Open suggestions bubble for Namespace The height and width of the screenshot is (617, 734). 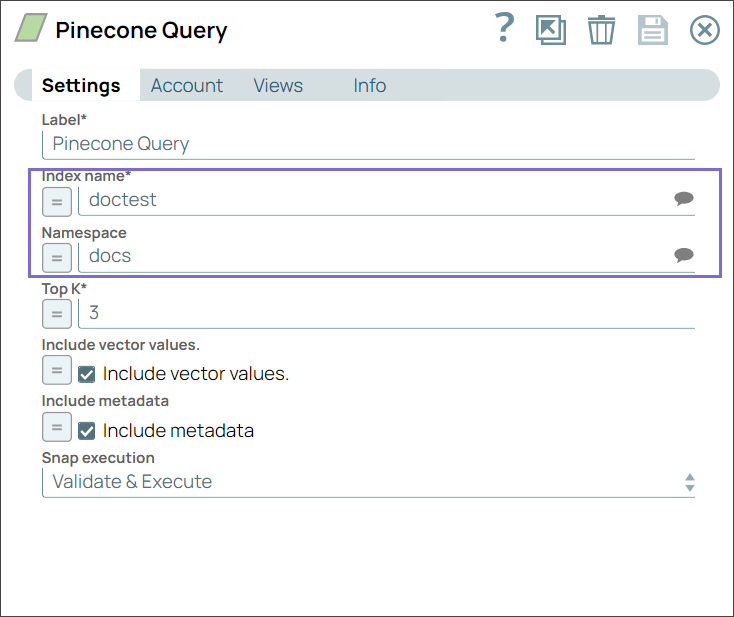click(x=683, y=255)
